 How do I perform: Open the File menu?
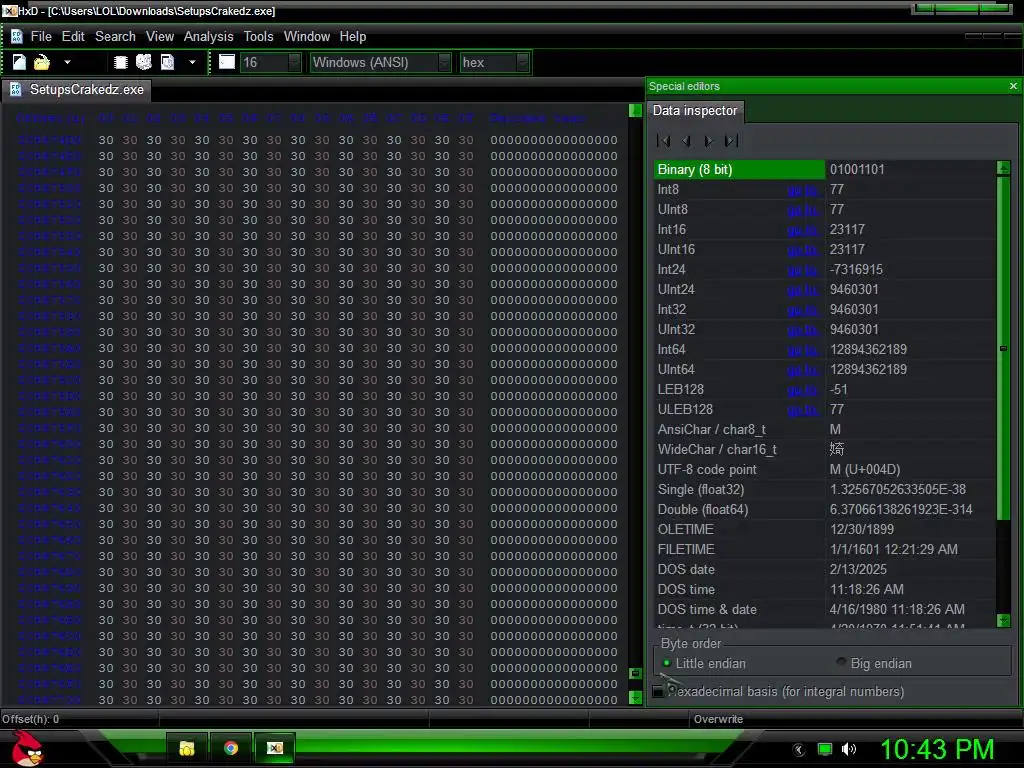tap(41, 37)
